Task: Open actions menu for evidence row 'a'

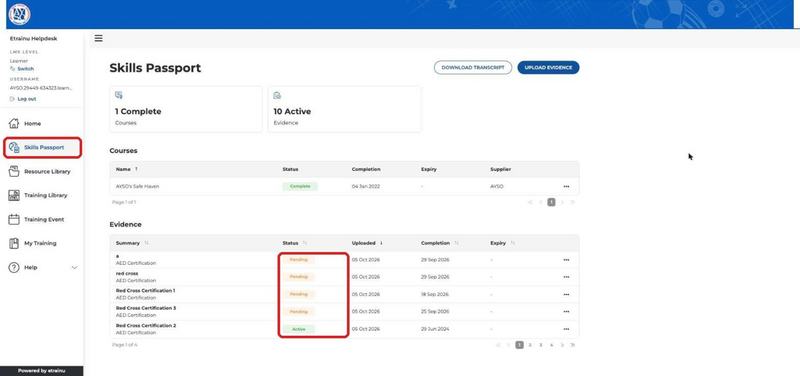Action: pyautogui.click(x=566, y=260)
